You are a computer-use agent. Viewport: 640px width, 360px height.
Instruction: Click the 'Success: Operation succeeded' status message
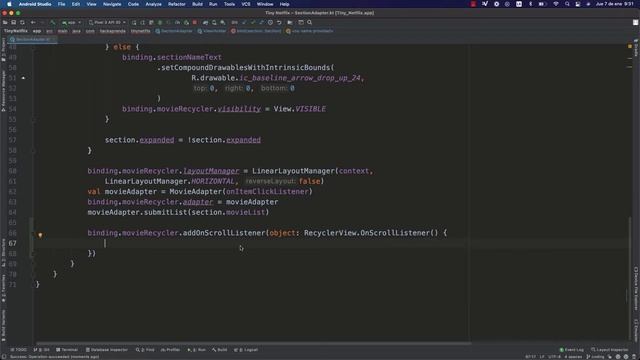54,357
